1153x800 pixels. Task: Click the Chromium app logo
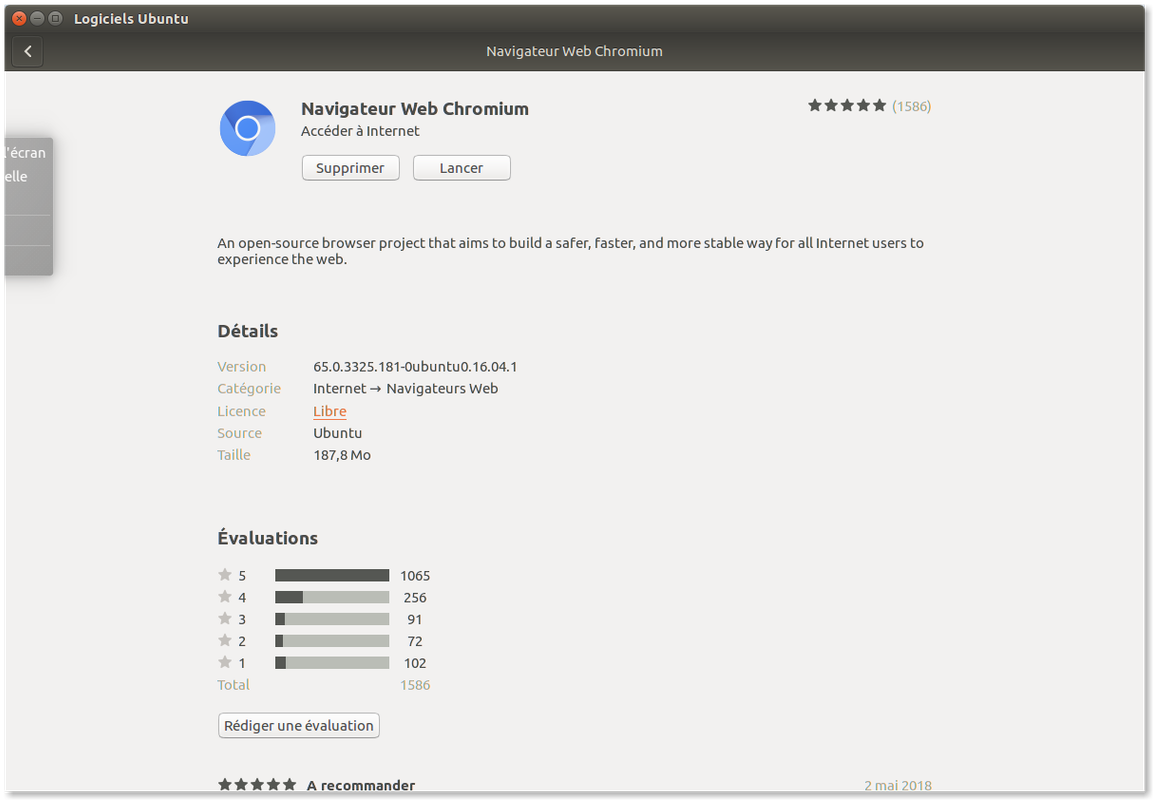[248, 129]
